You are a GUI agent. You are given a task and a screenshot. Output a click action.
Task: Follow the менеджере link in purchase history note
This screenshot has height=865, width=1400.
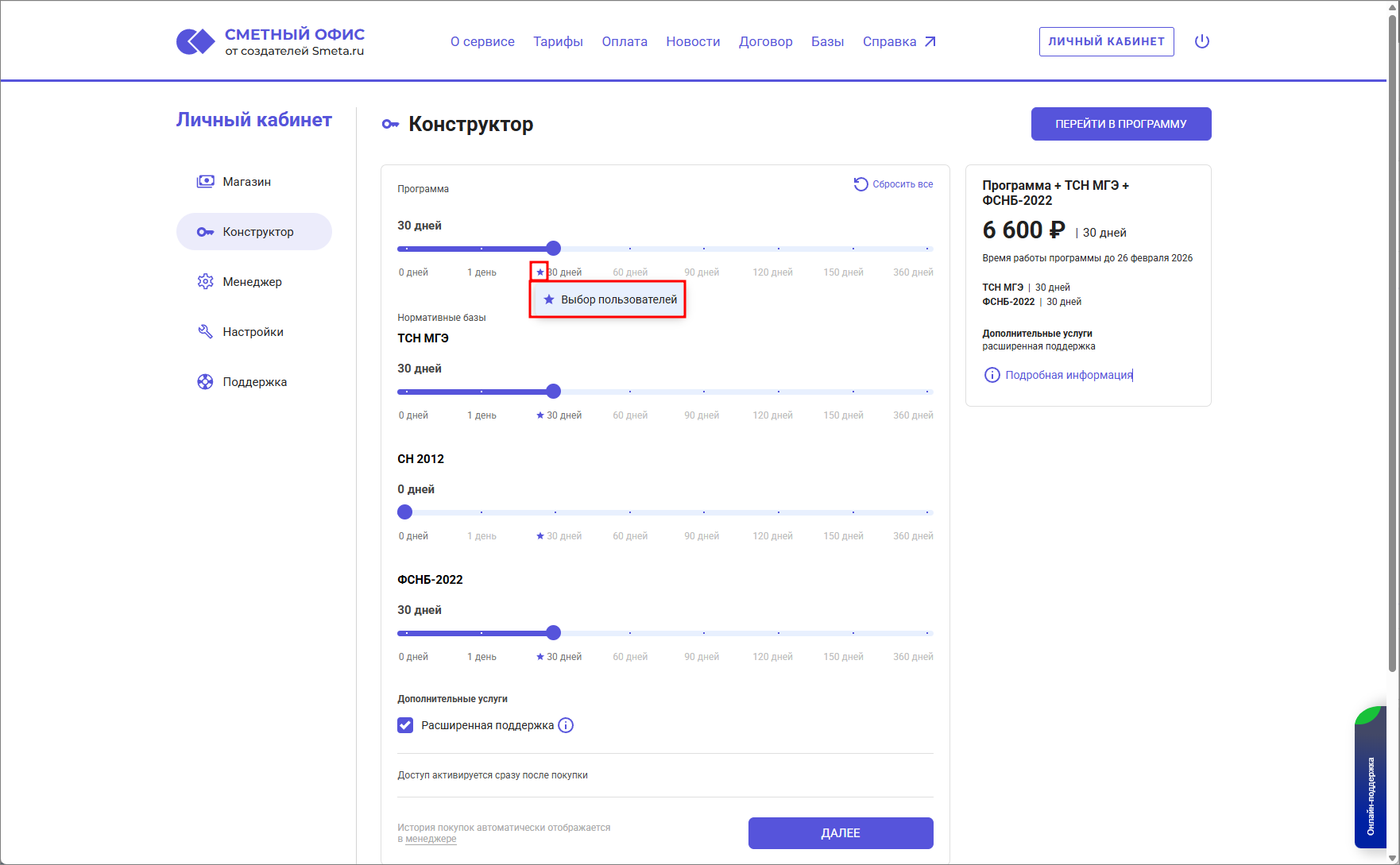click(431, 839)
